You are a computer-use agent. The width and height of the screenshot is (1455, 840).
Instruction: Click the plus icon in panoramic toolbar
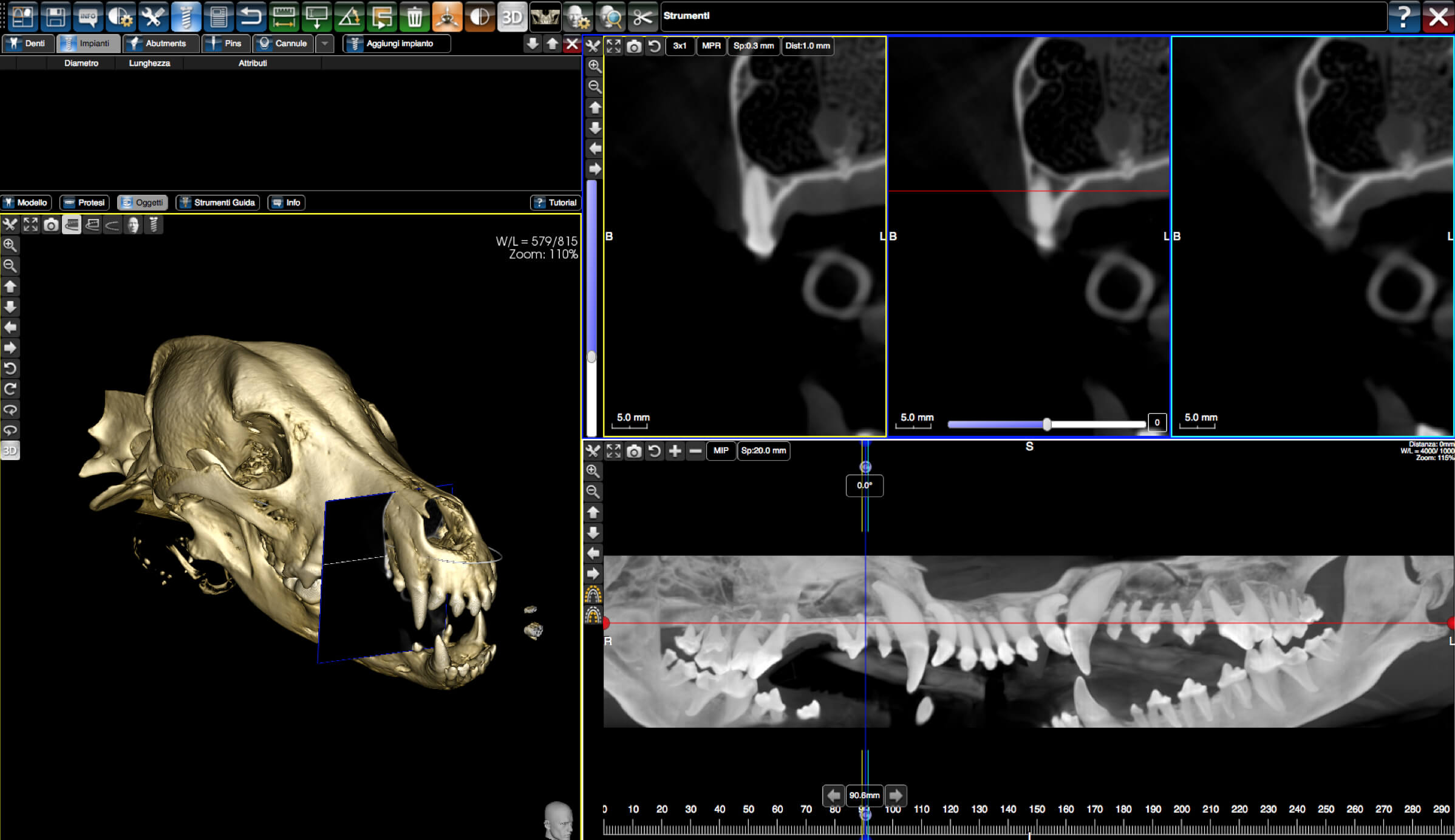pos(675,451)
